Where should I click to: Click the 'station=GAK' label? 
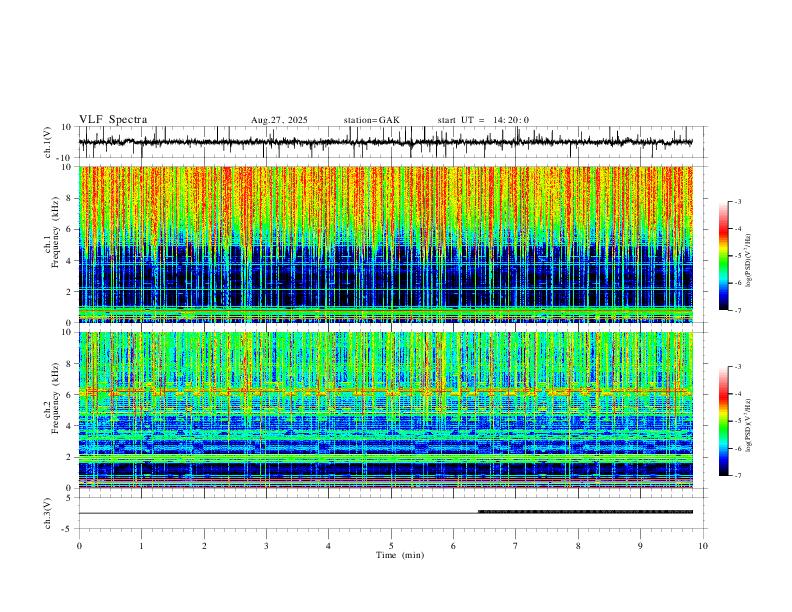point(371,120)
